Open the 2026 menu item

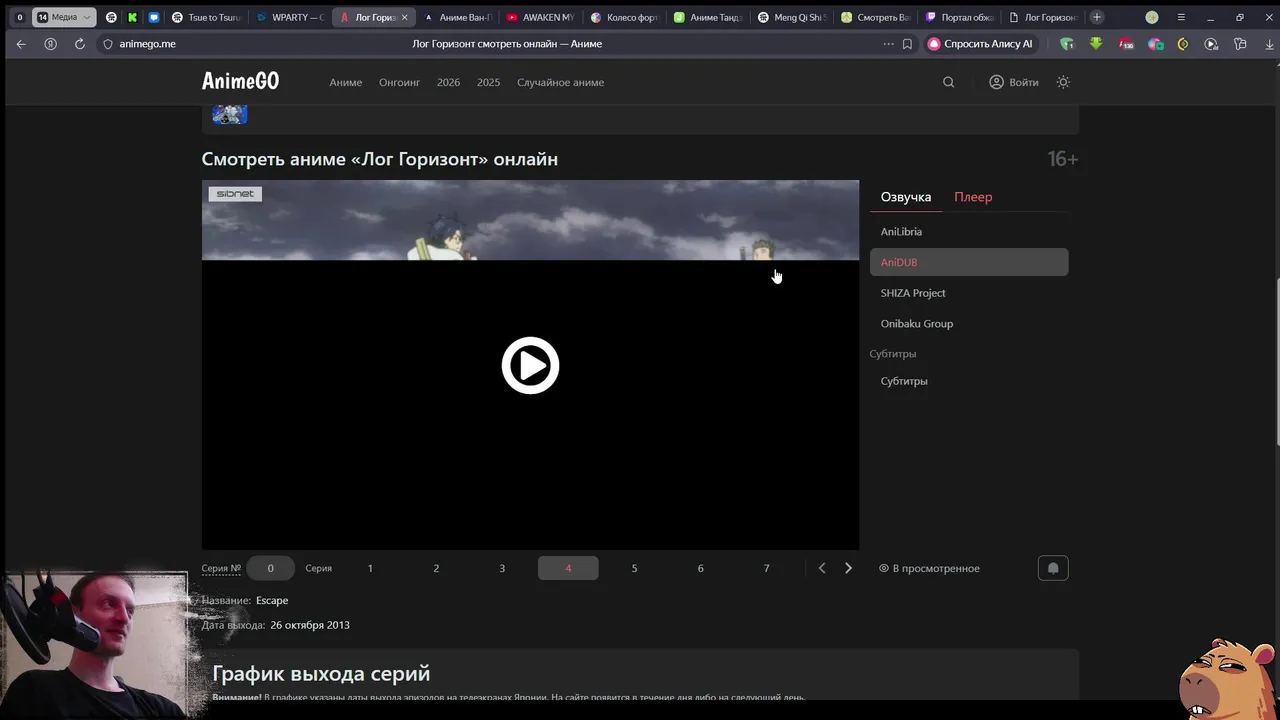[448, 82]
